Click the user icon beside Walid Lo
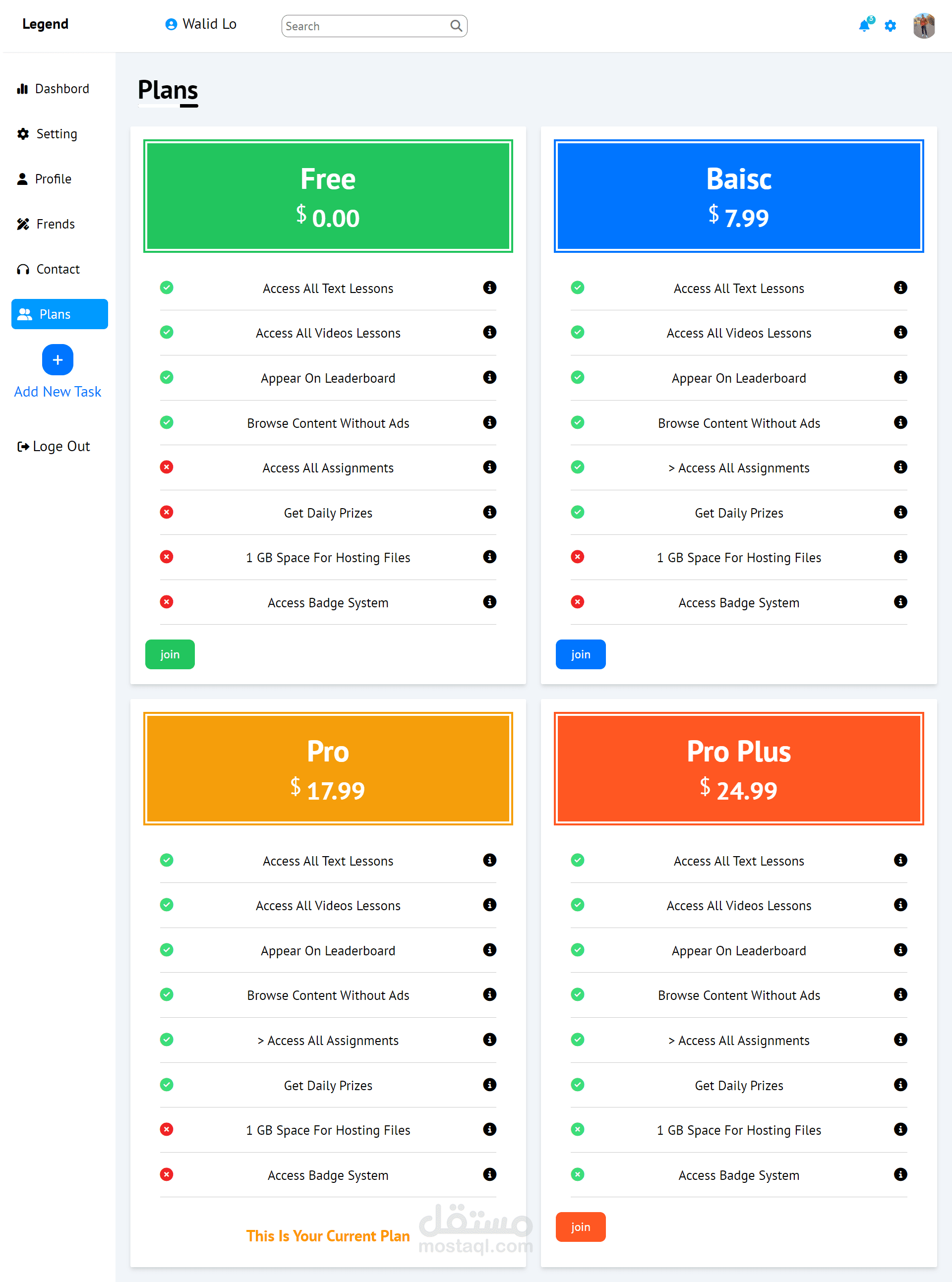Viewport: 952px width, 1282px height. coord(171,24)
